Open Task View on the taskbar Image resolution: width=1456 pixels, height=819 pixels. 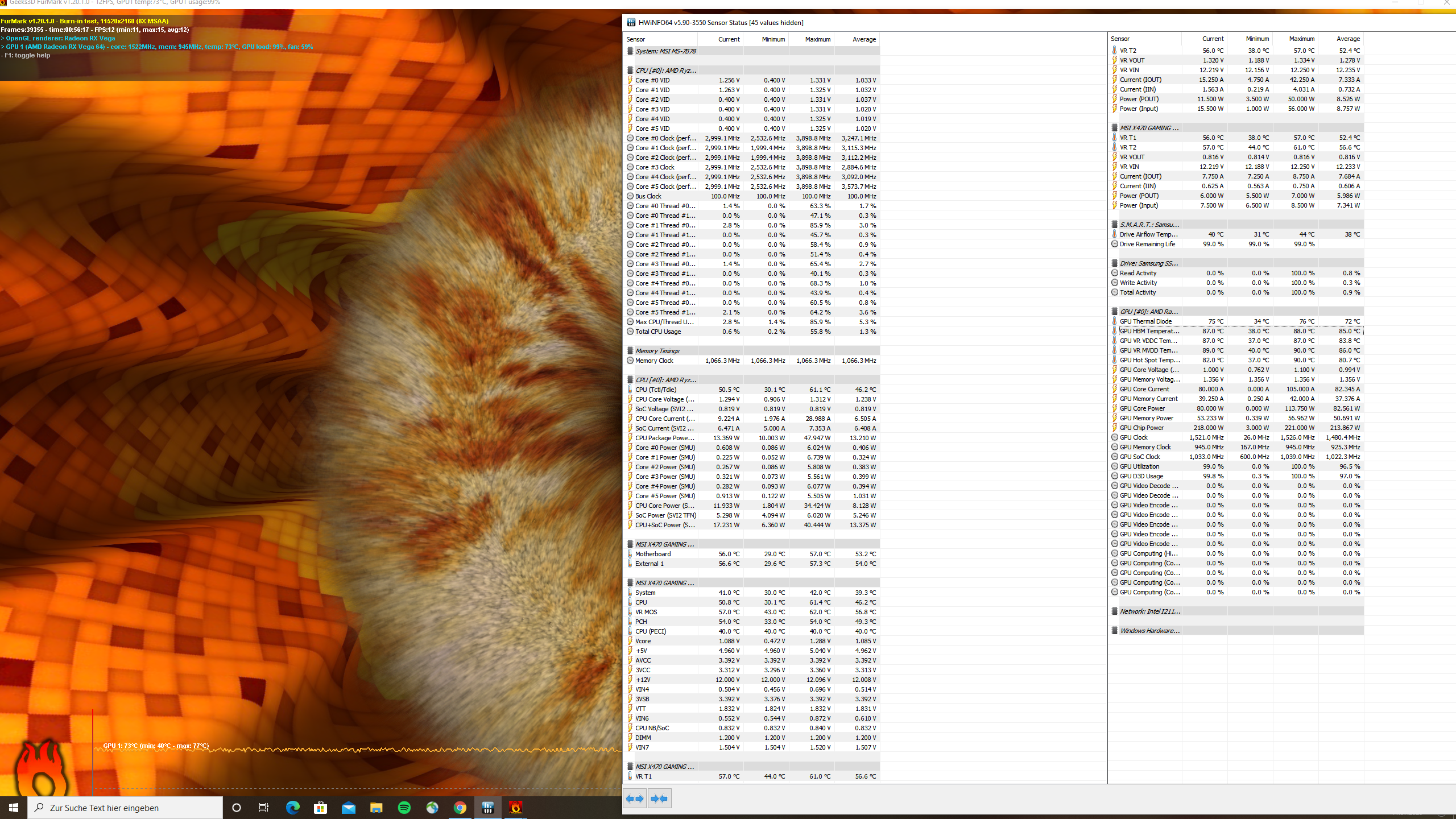tap(264, 808)
